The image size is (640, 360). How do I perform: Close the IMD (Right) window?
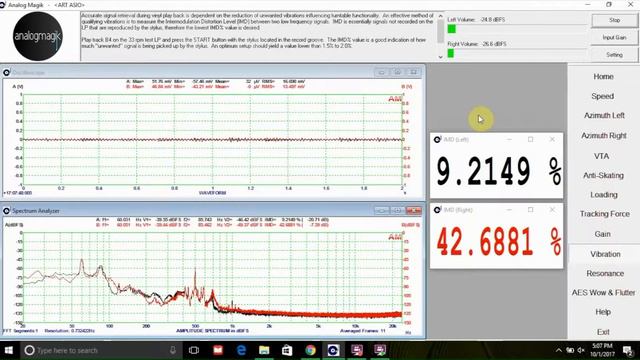[552, 210]
